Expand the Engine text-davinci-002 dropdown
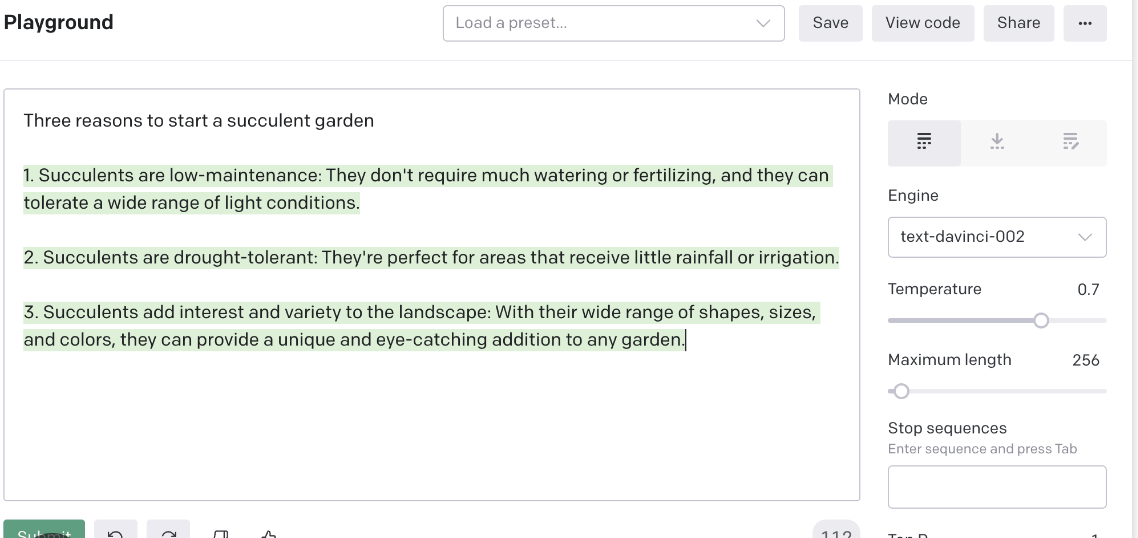 coord(997,237)
